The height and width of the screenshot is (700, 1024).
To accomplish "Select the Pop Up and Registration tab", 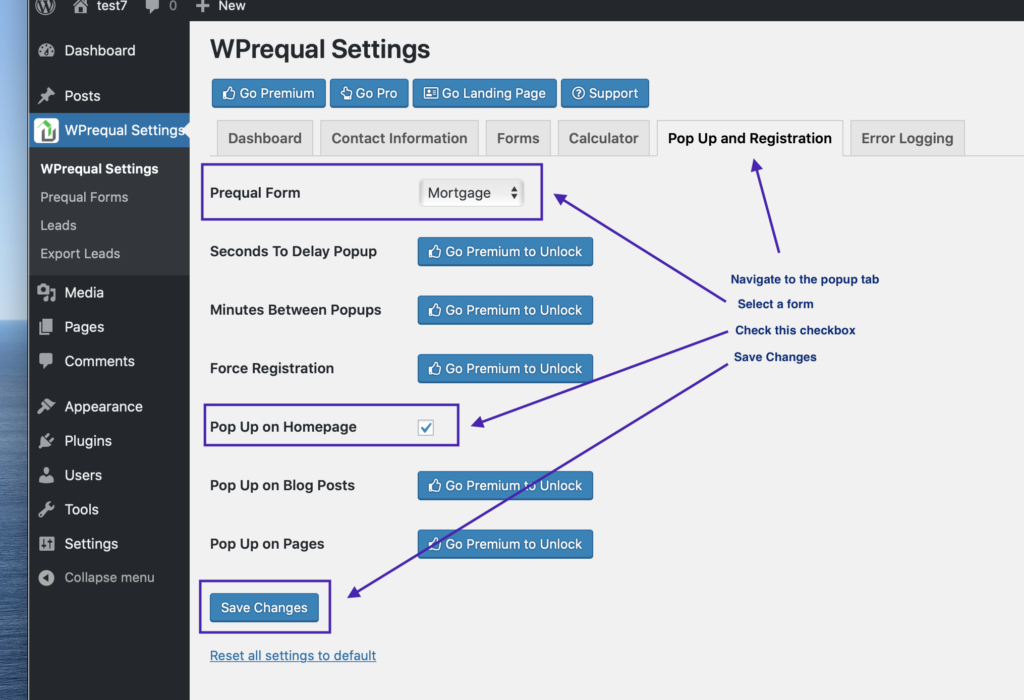I will tap(750, 138).
